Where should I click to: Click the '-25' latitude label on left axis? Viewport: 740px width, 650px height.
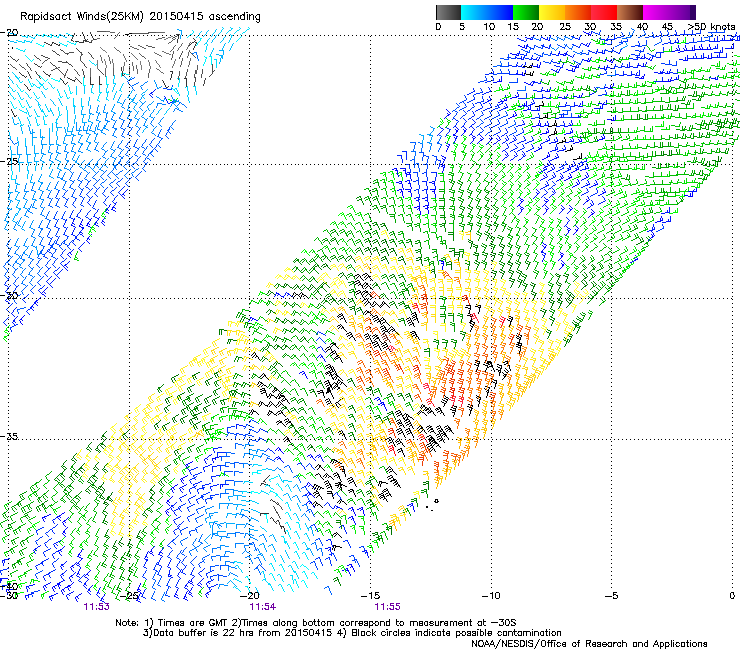(9, 161)
